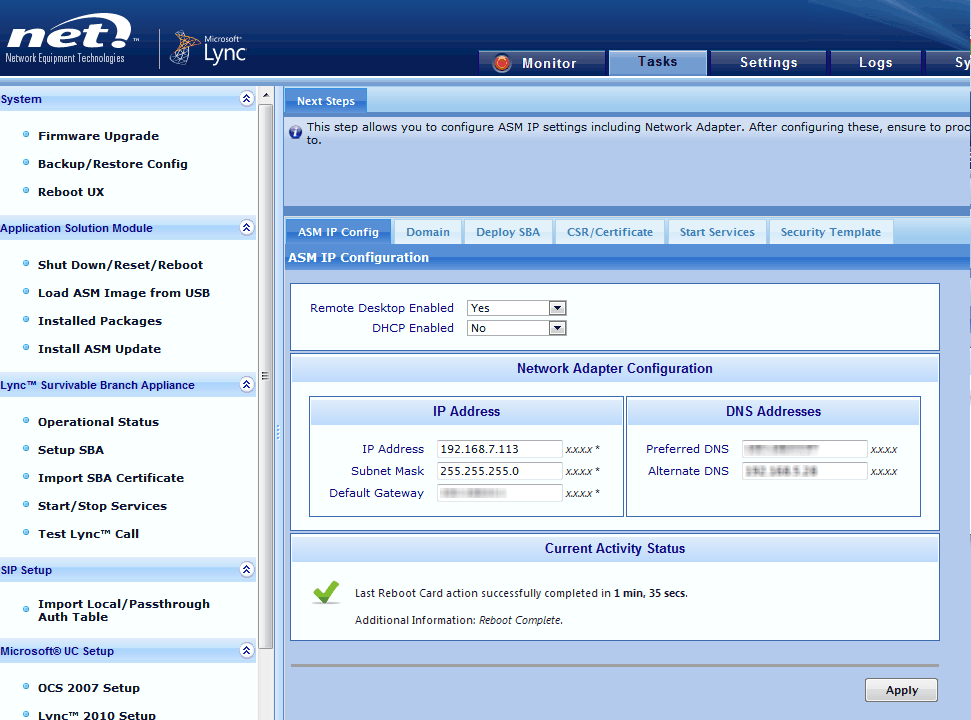Click the Apply button
Viewport: 971px width, 720px height.
[x=900, y=689]
